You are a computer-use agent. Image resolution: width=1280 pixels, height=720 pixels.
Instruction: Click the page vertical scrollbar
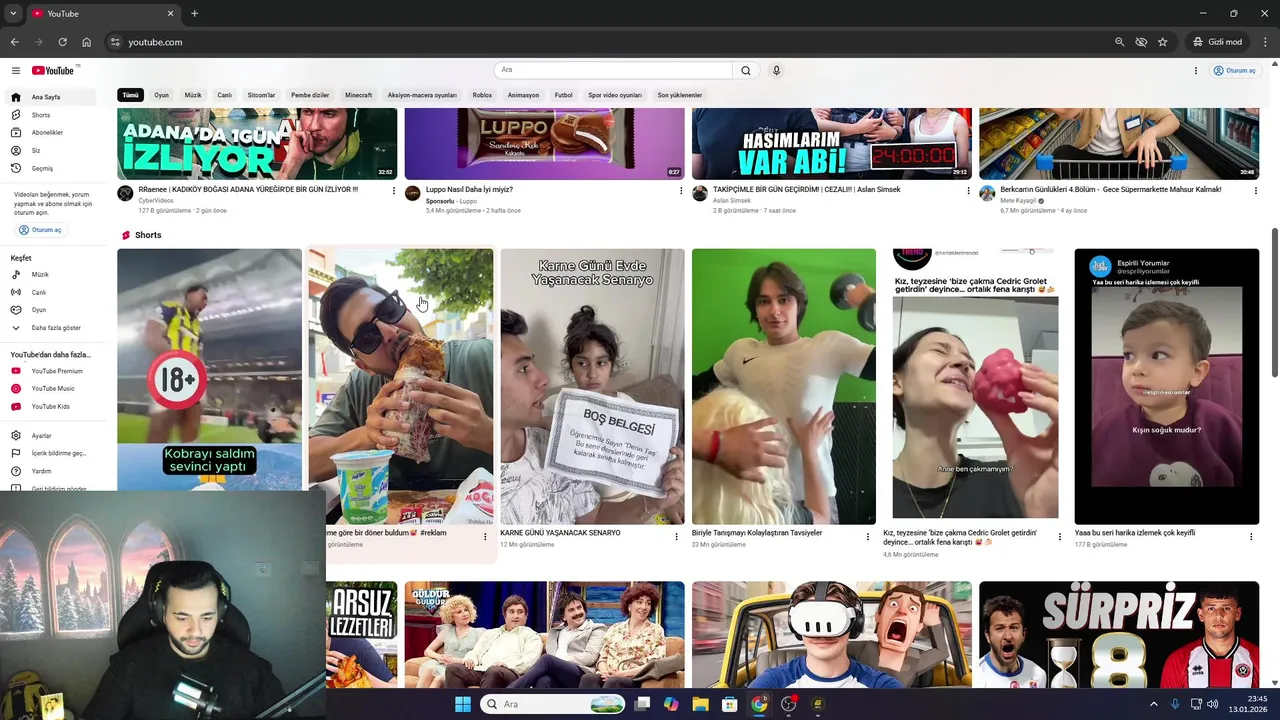coord(1274,303)
